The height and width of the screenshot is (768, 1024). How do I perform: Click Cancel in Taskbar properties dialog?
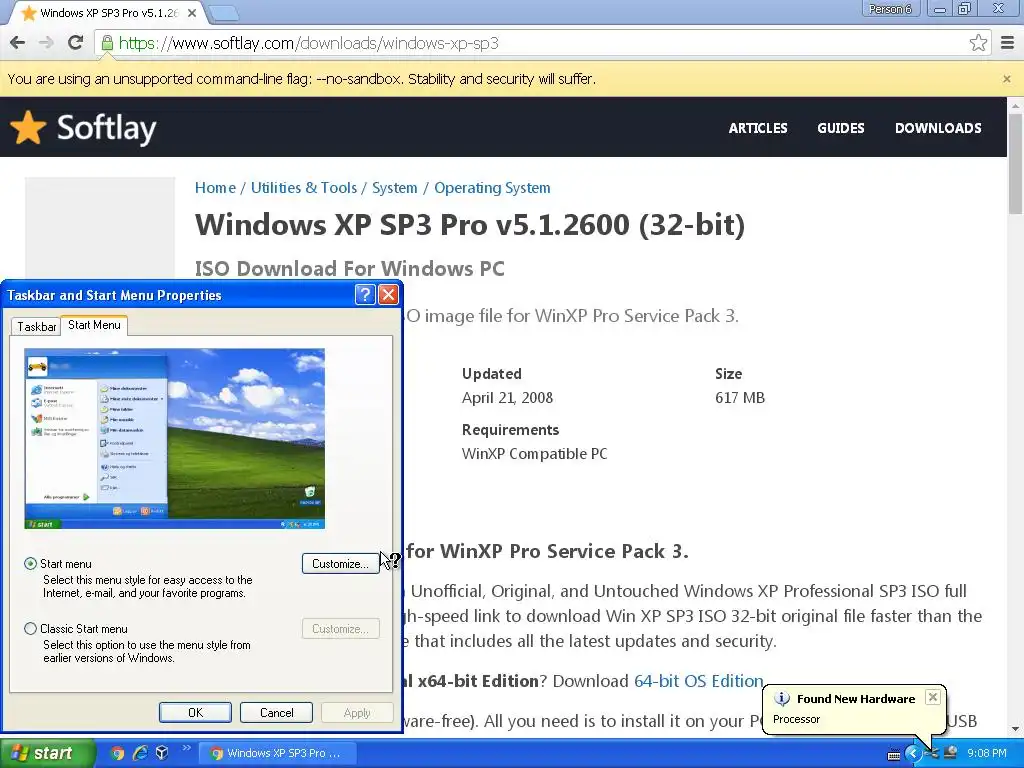276,712
